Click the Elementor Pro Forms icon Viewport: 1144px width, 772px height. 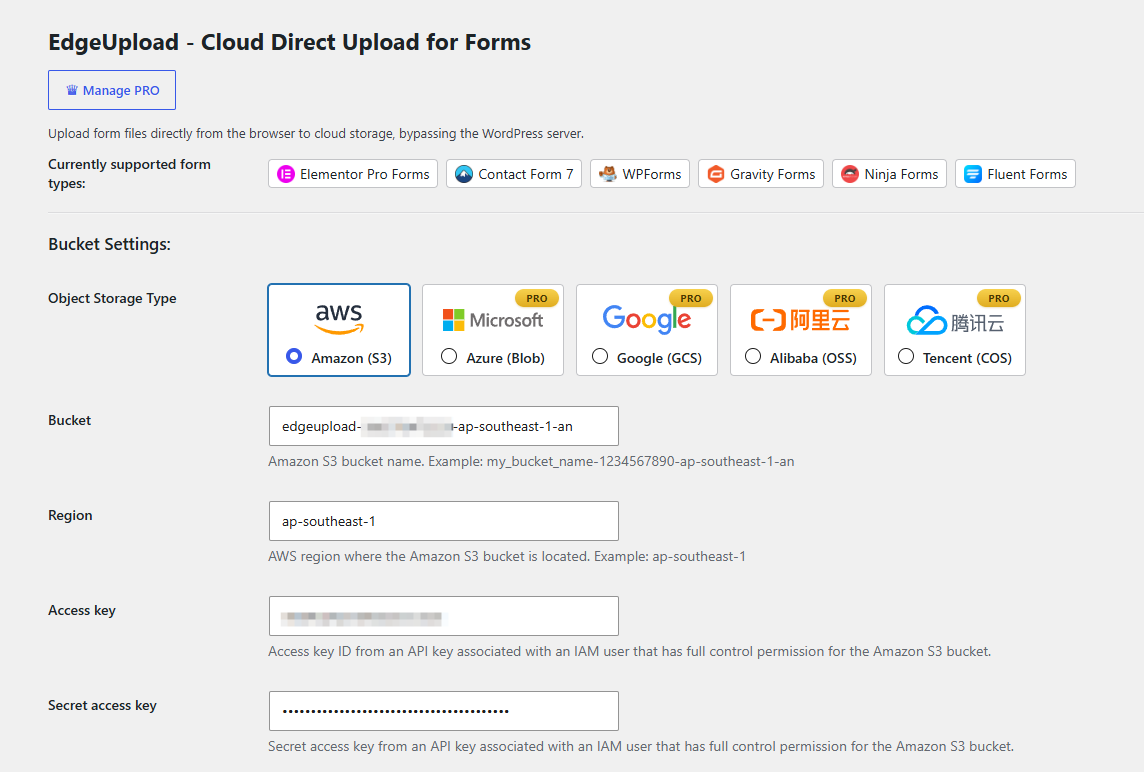pyautogui.click(x=286, y=174)
